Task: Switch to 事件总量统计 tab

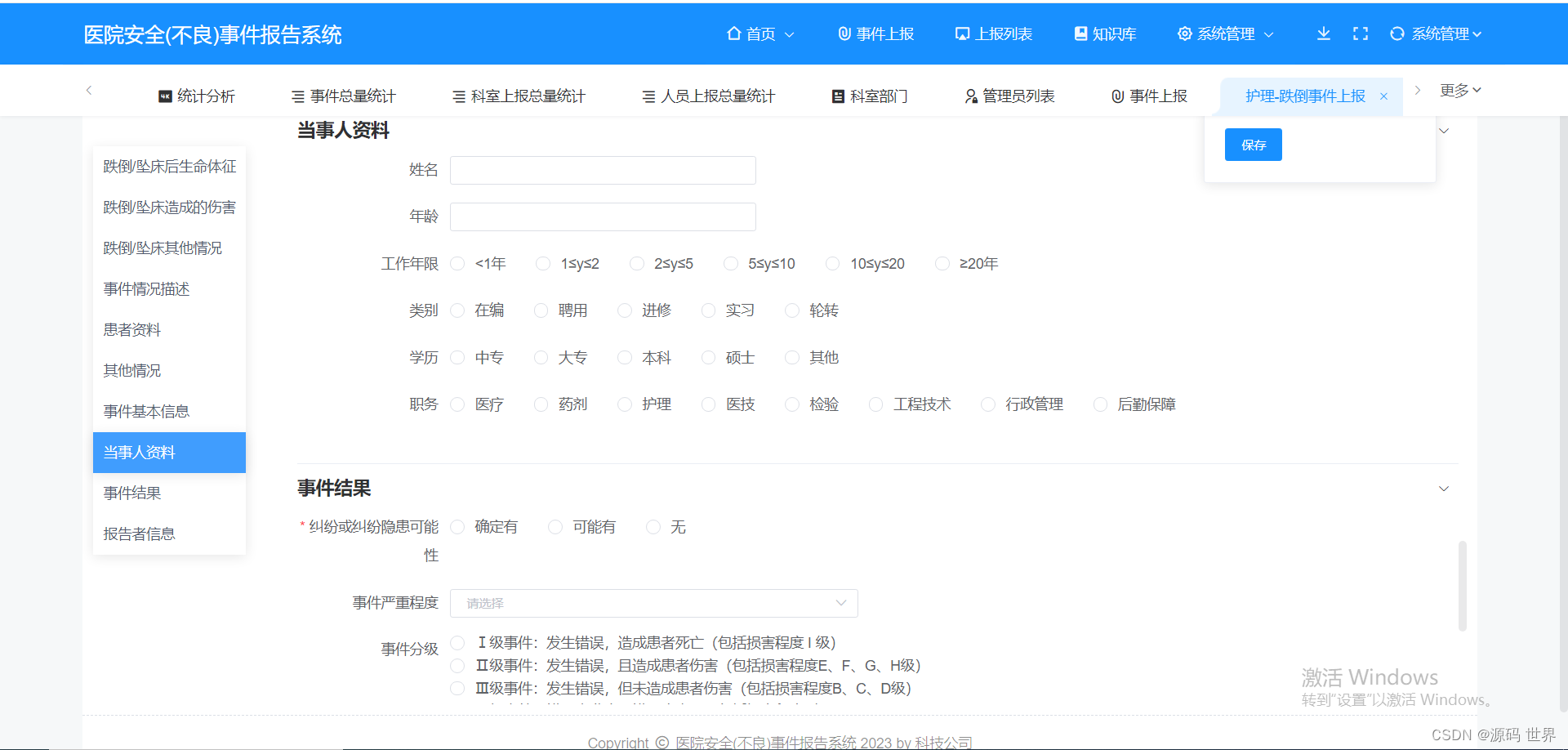Action: point(344,96)
